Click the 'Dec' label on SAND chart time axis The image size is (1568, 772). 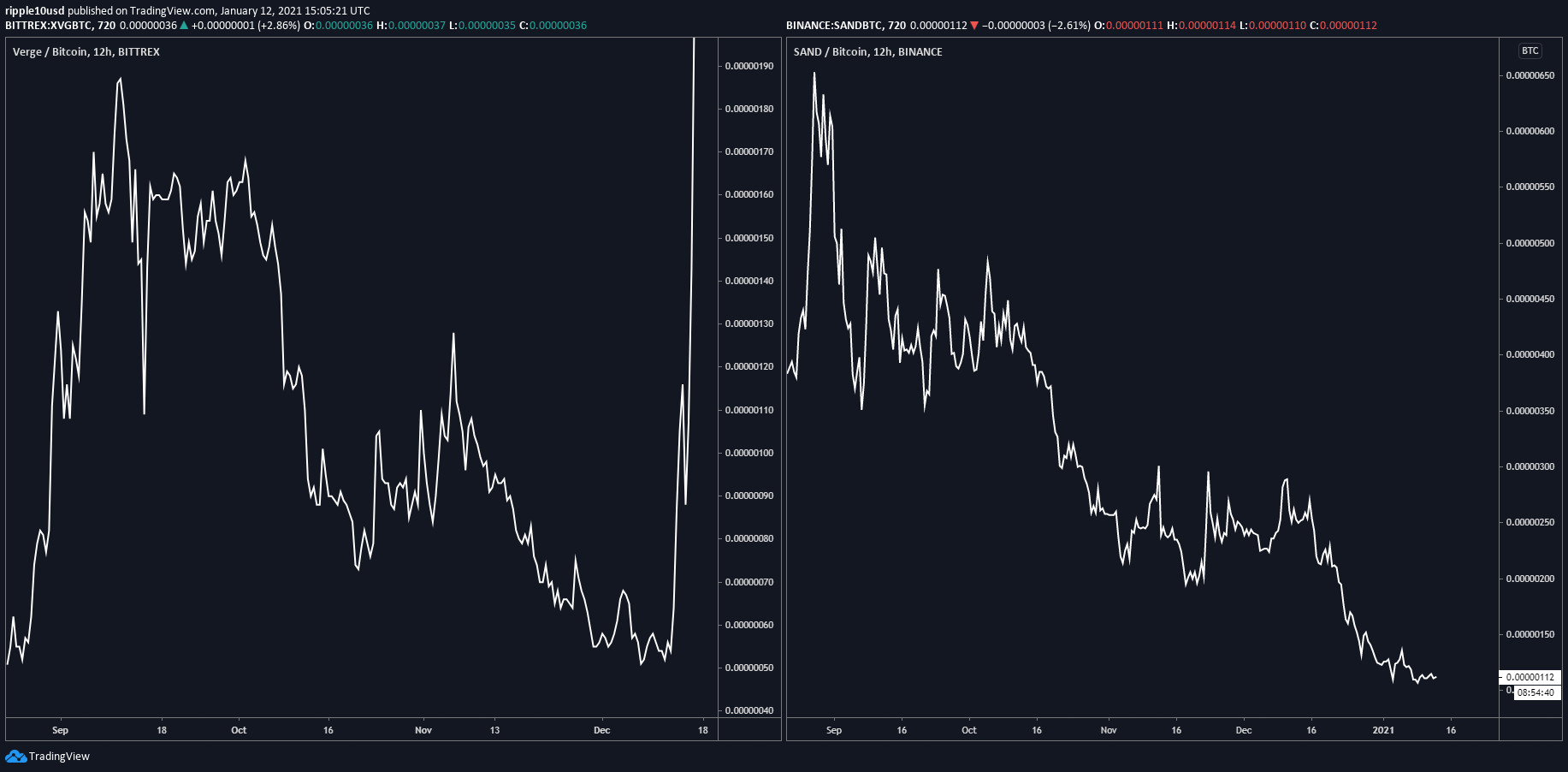(1244, 730)
